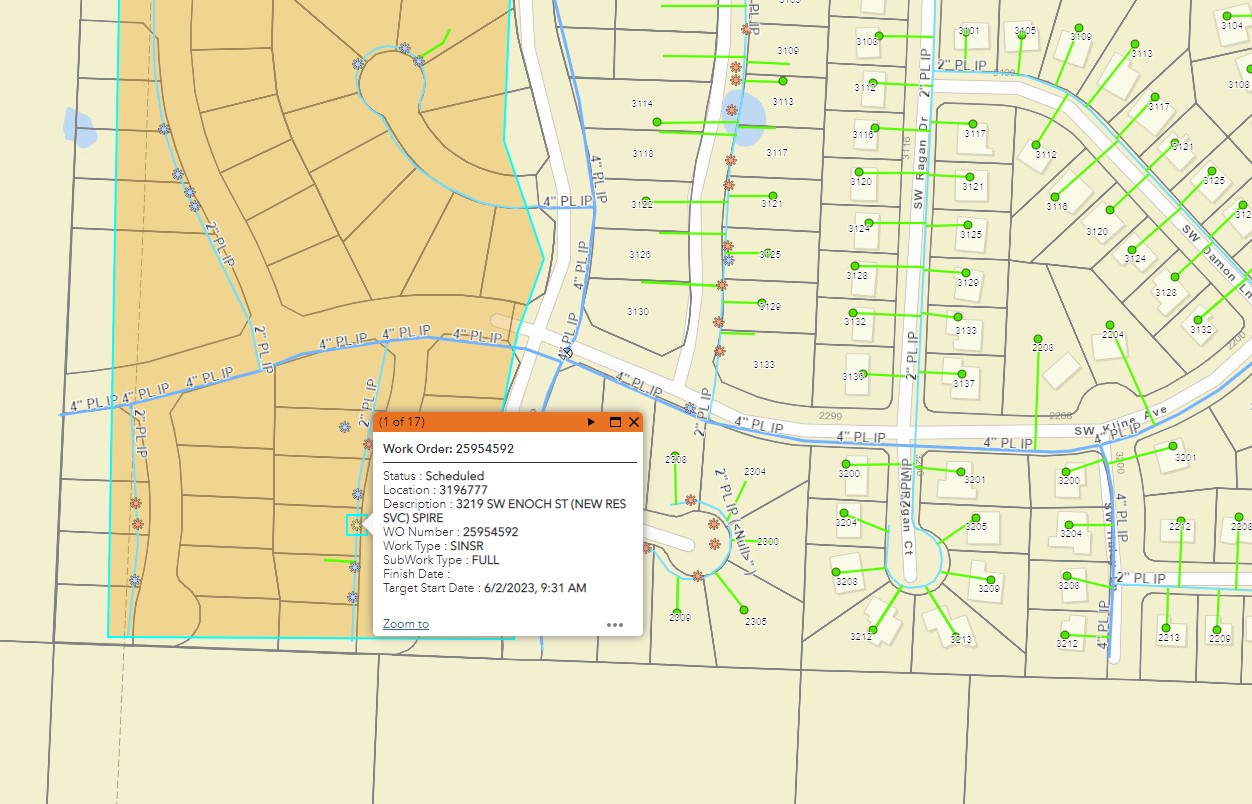Click the valve symbol at the street intersection
The height and width of the screenshot is (804, 1252).
point(566,351)
